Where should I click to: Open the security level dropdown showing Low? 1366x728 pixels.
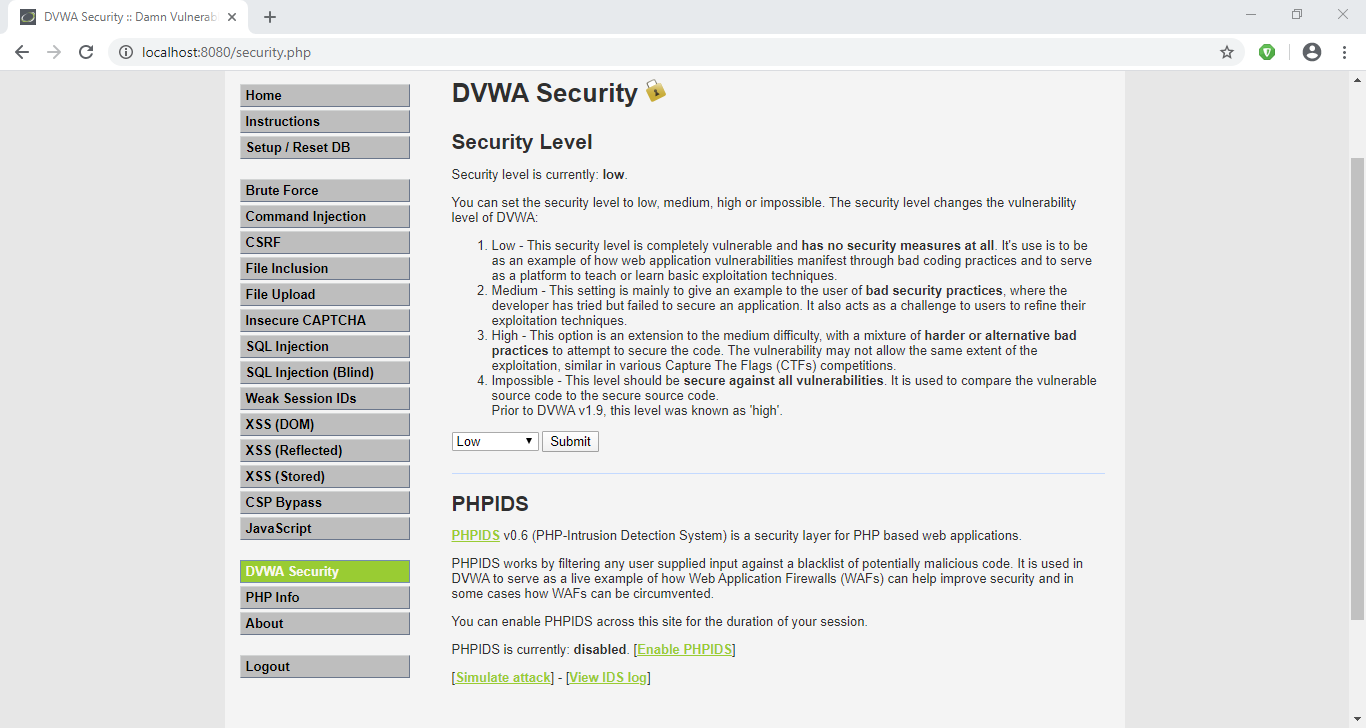tap(495, 441)
